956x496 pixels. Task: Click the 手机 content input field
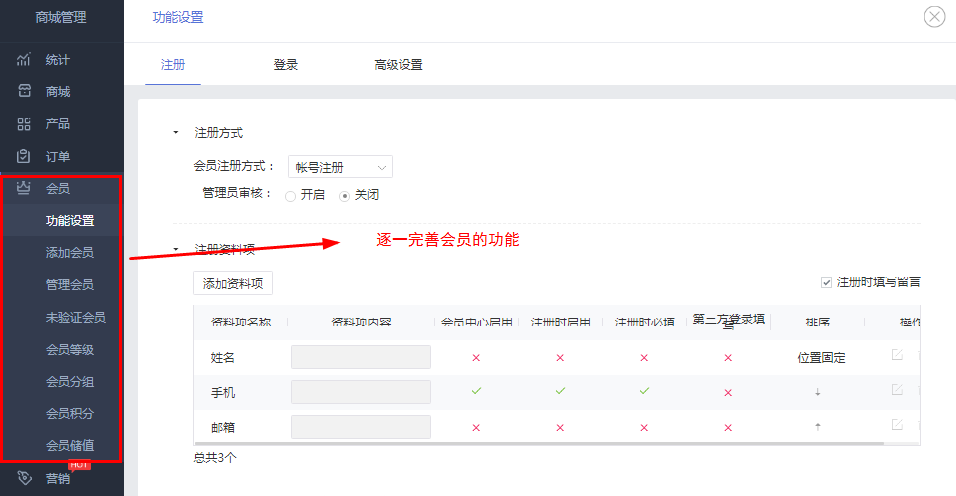(361, 392)
